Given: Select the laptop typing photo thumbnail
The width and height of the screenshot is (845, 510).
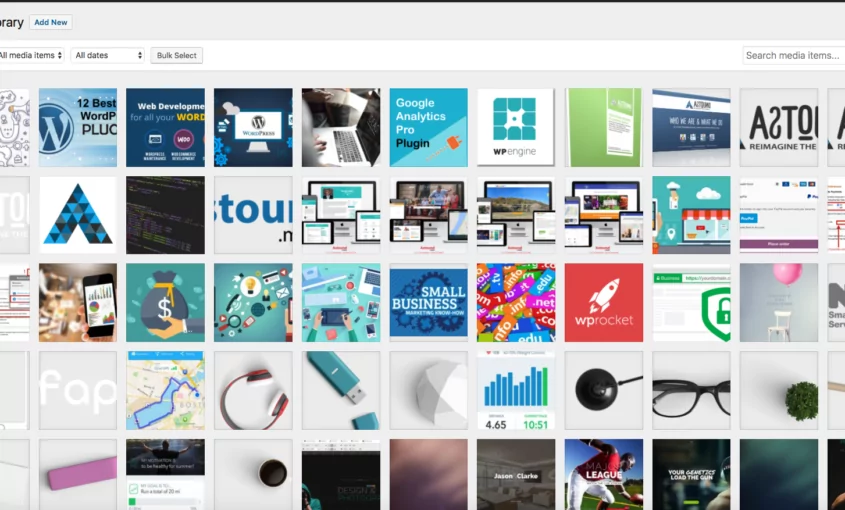Looking at the screenshot, I should pos(341,128).
